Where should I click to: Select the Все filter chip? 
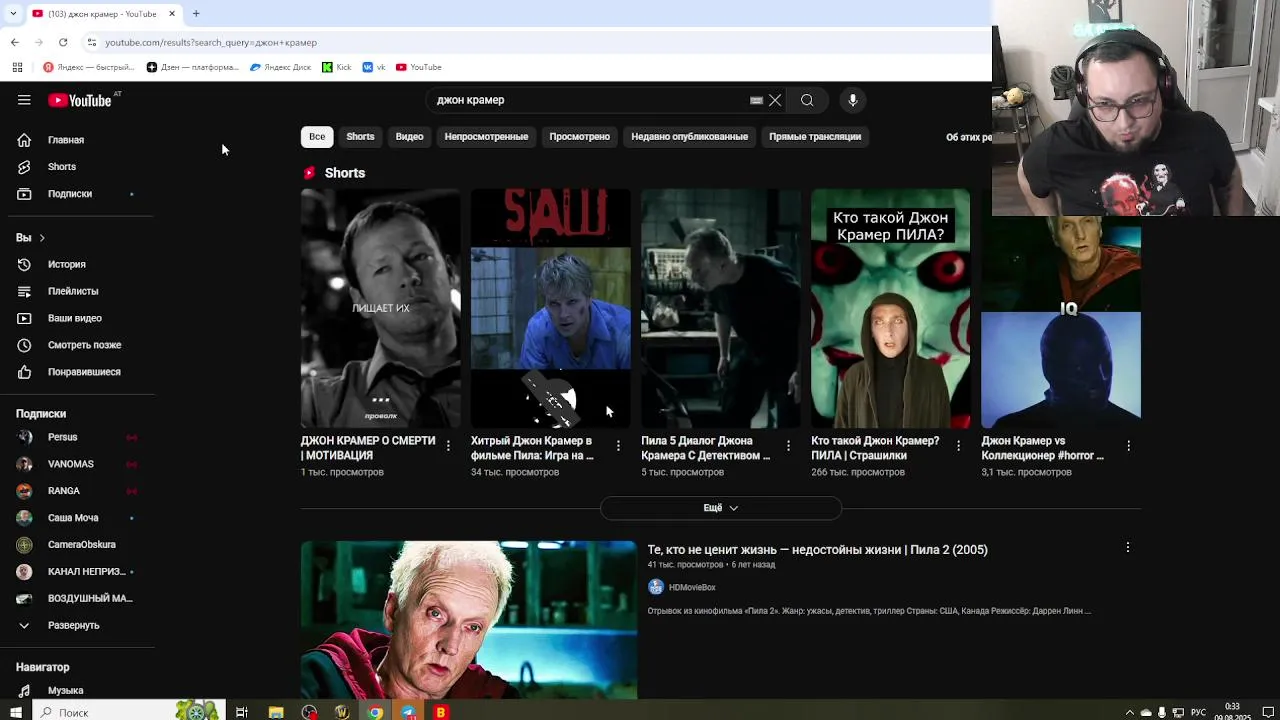click(317, 137)
